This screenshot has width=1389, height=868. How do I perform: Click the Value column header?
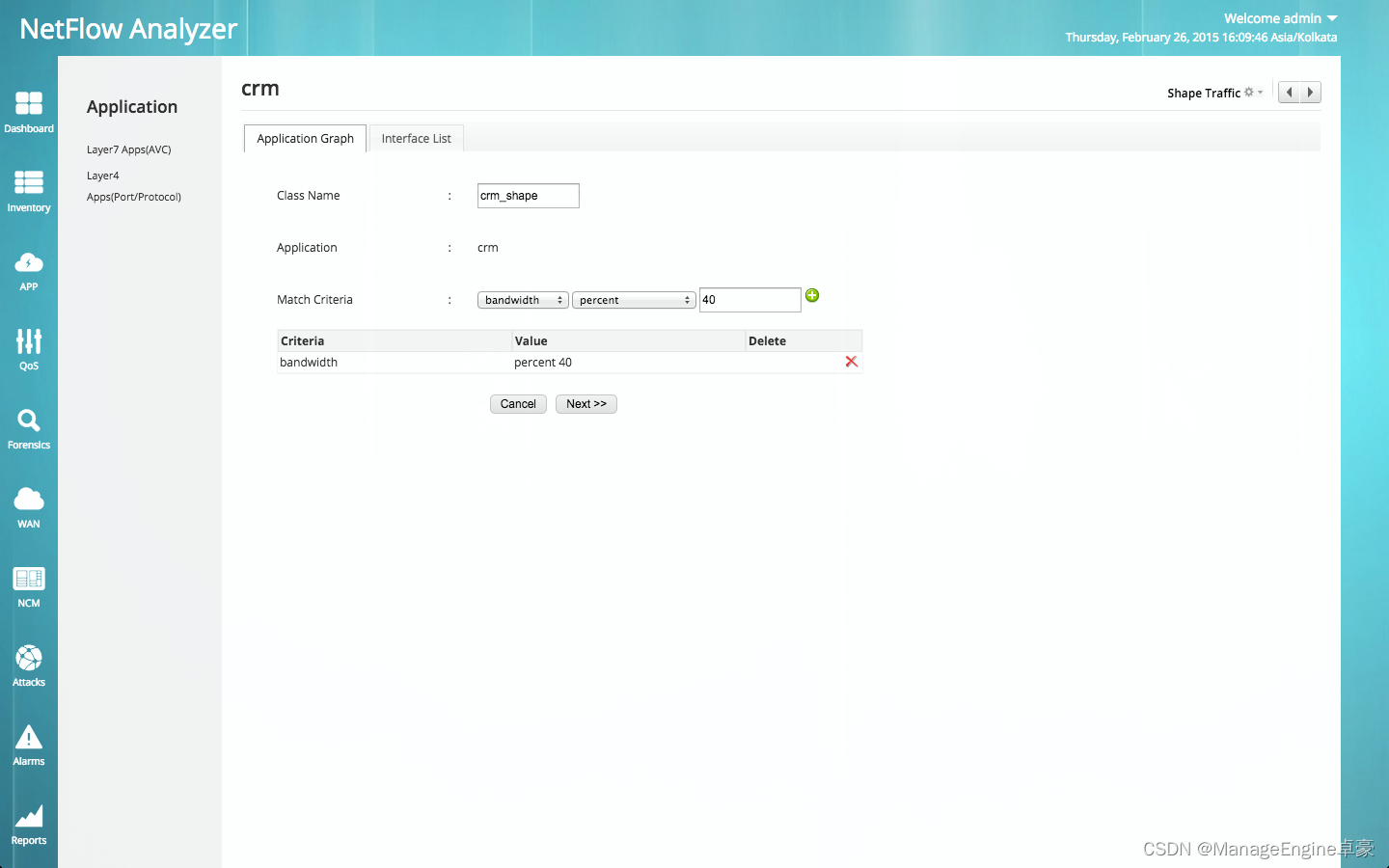[628, 340]
